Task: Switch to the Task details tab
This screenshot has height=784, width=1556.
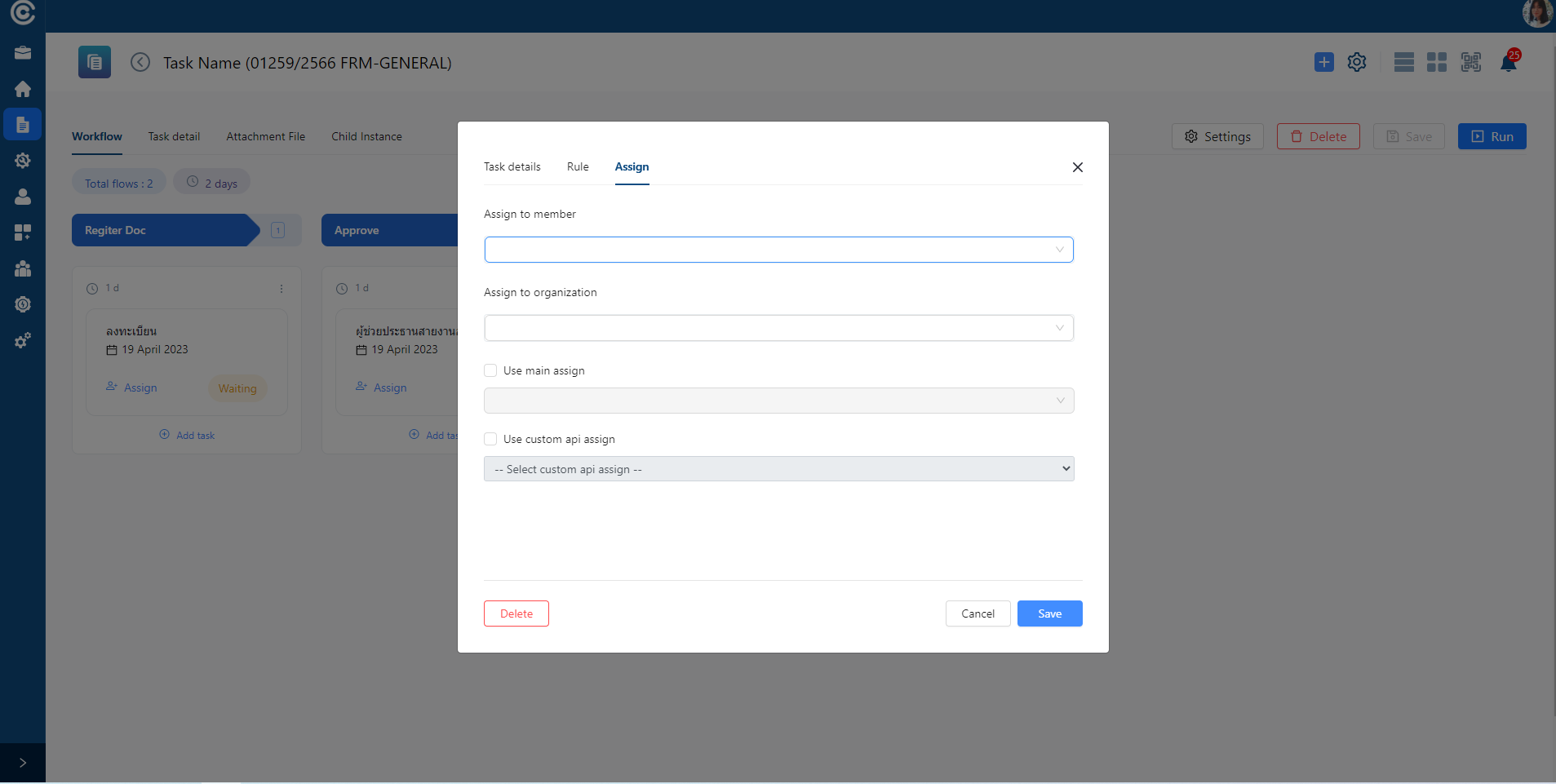Action: [512, 166]
